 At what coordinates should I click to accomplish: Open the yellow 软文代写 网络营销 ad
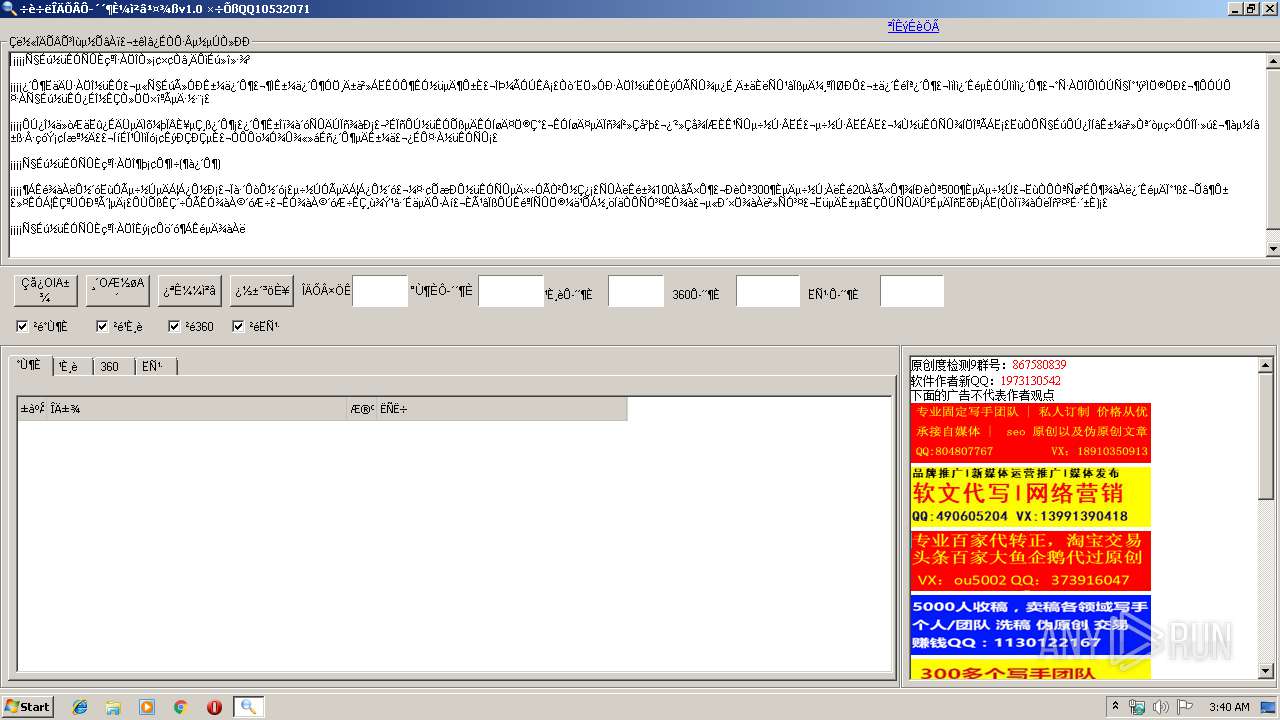pos(1031,496)
